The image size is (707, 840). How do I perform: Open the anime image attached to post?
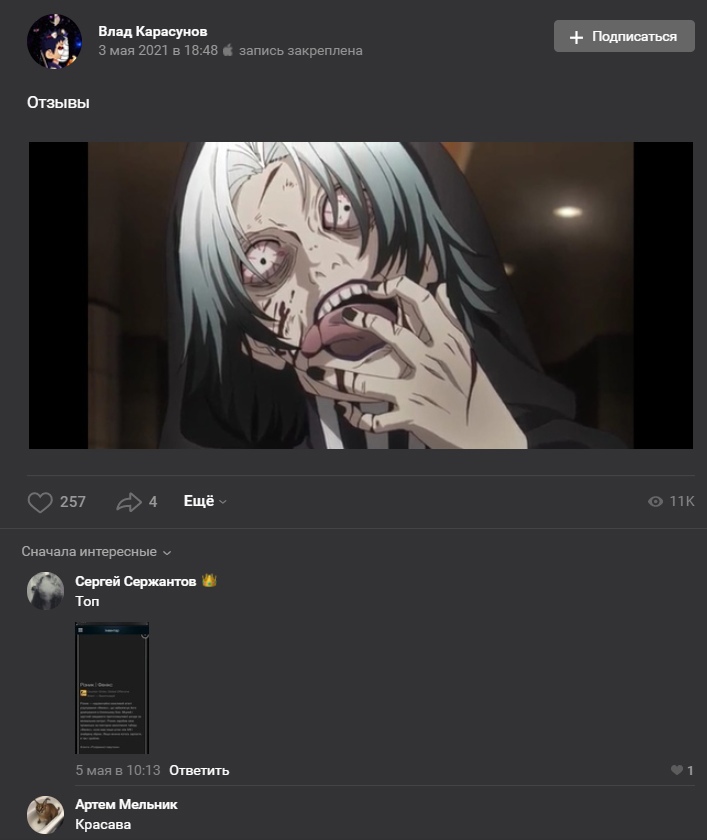pos(360,295)
